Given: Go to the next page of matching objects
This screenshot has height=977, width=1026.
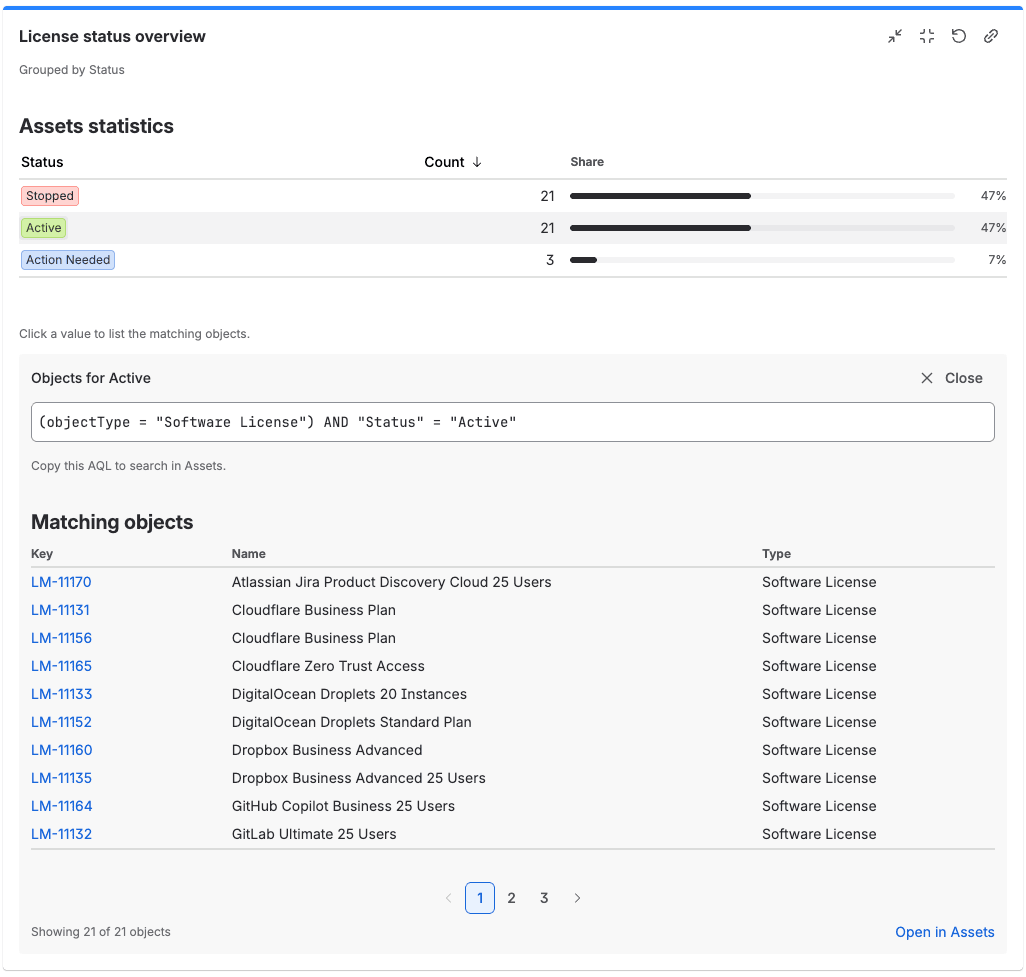Looking at the screenshot, I should click(x=577, y=898).
